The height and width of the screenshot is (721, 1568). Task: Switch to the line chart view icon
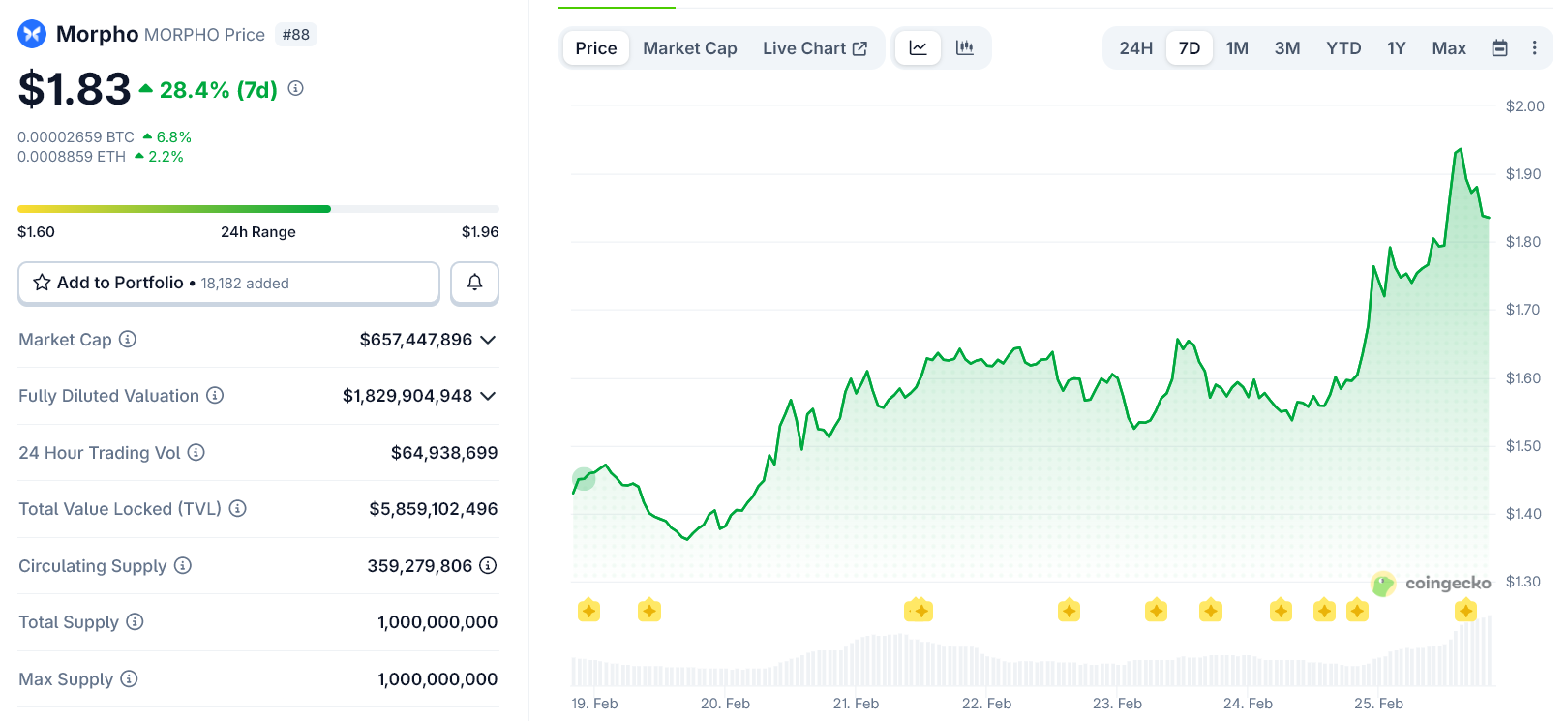click(918, 48)
